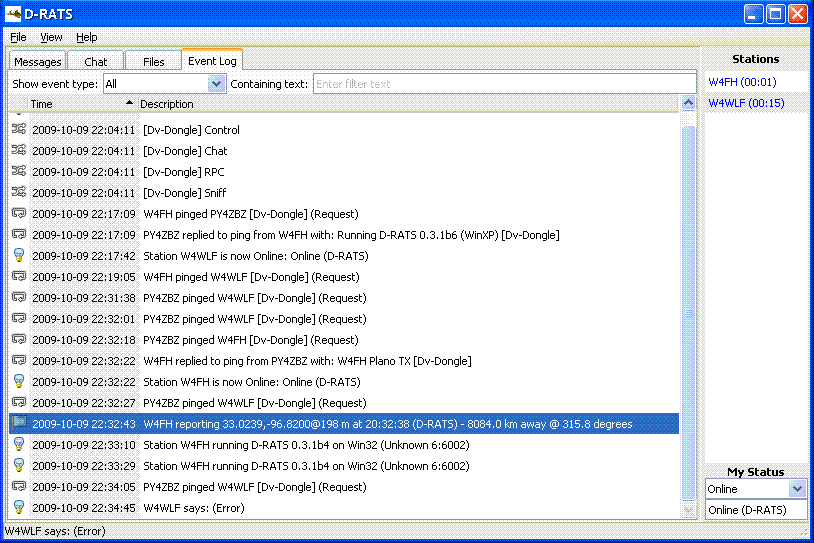Click flag icon on W4FH position report row
The height and width of the screenshot is (543, 814).
pos(19,423)
